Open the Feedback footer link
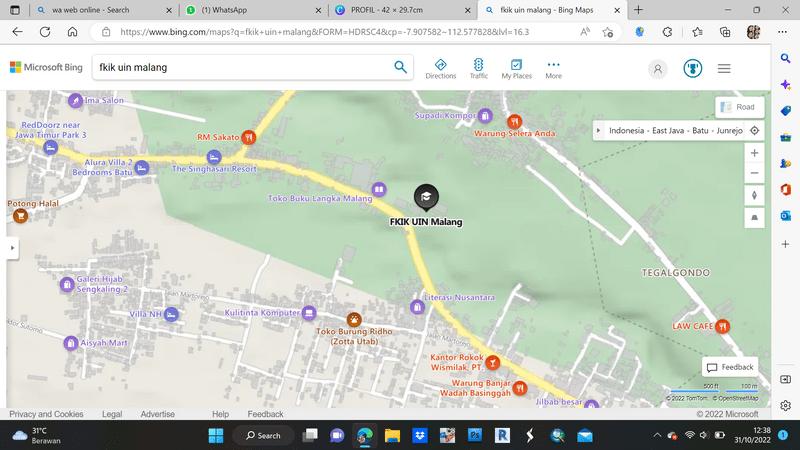Viewport: 800px width, 450px height. (x=265, y=414)
